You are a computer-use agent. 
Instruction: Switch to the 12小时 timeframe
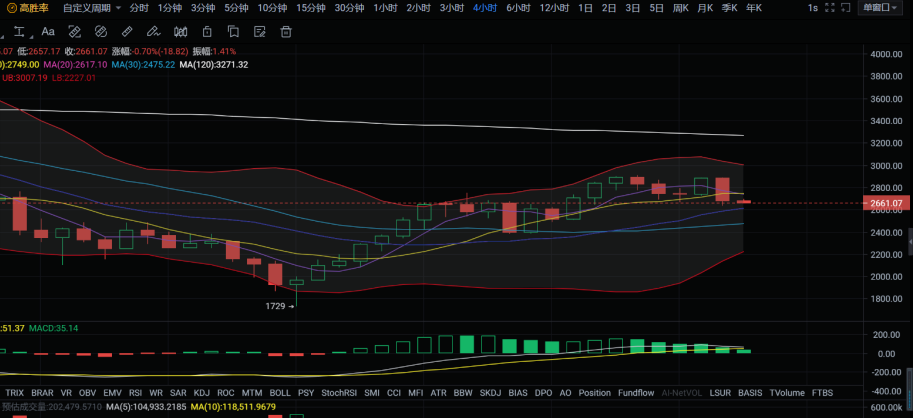point(554,8)
